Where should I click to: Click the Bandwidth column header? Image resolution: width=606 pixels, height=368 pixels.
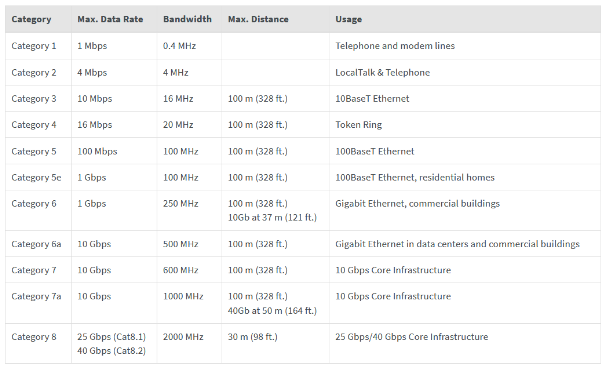coord(187,19)
